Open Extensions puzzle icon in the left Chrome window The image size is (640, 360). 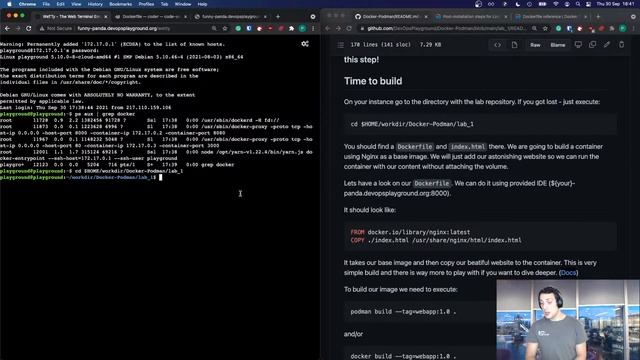[x=291, y=29]
